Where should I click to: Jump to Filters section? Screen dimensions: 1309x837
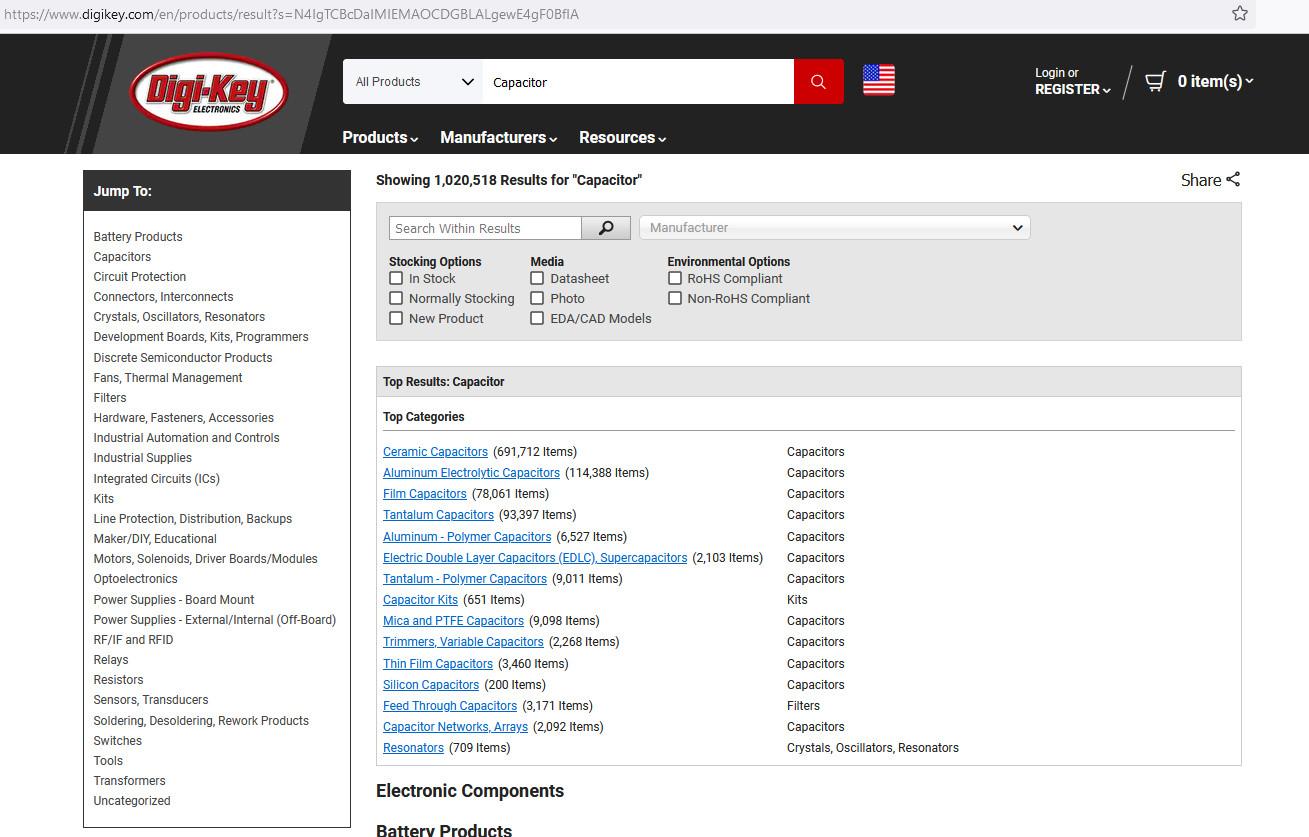coord(110,398)
